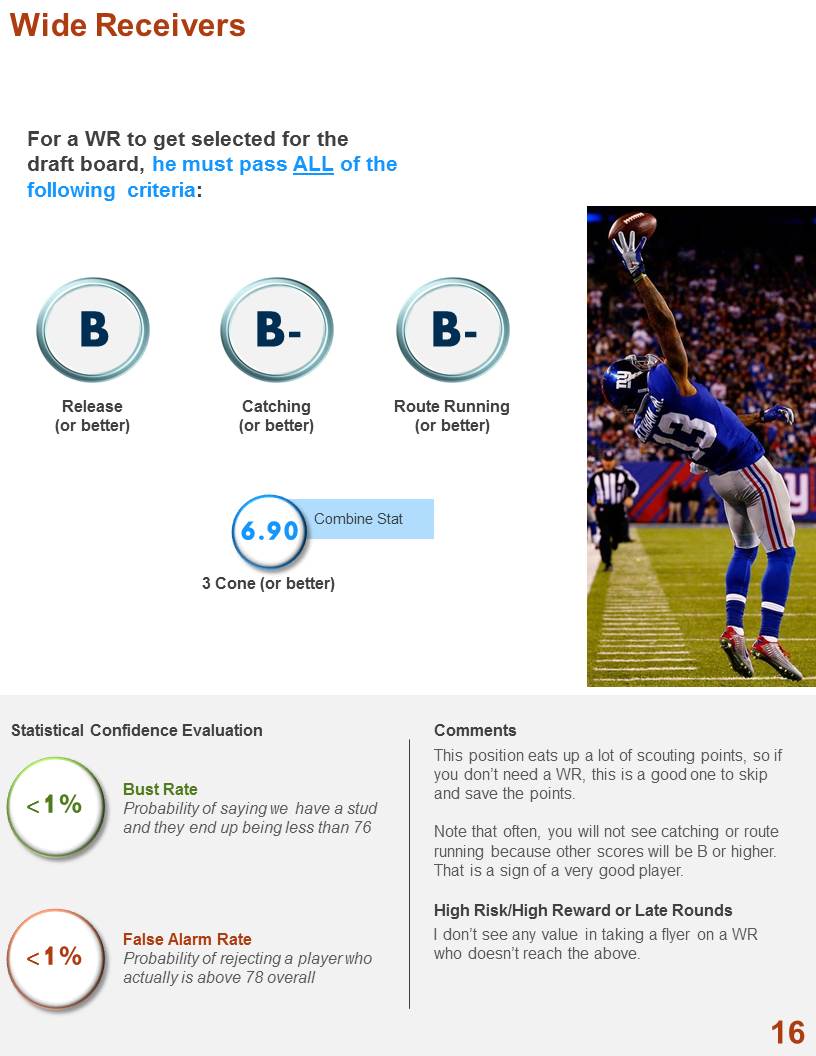Image resolution: width=816 pixels, height=1056 pixels.
Task: Click the Wide Receivers page title
Action: coord(128,26)
